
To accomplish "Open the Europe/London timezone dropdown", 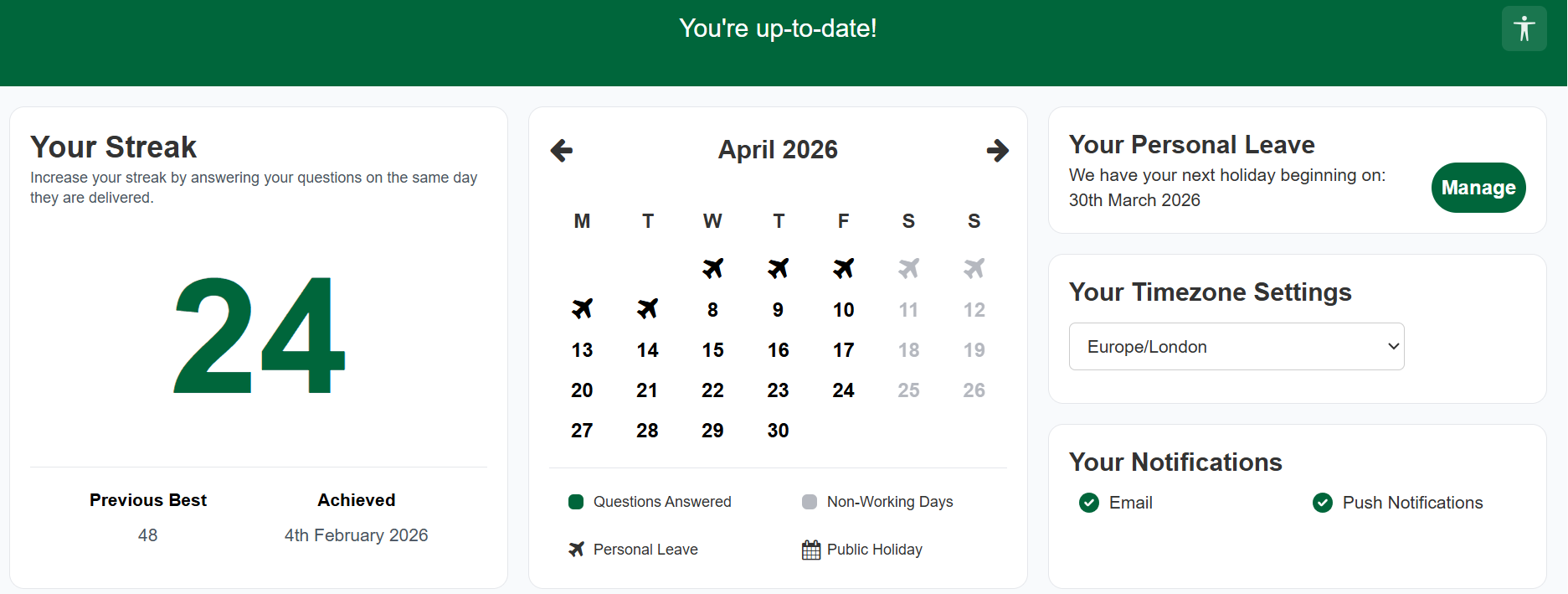I will point(1236,347).
